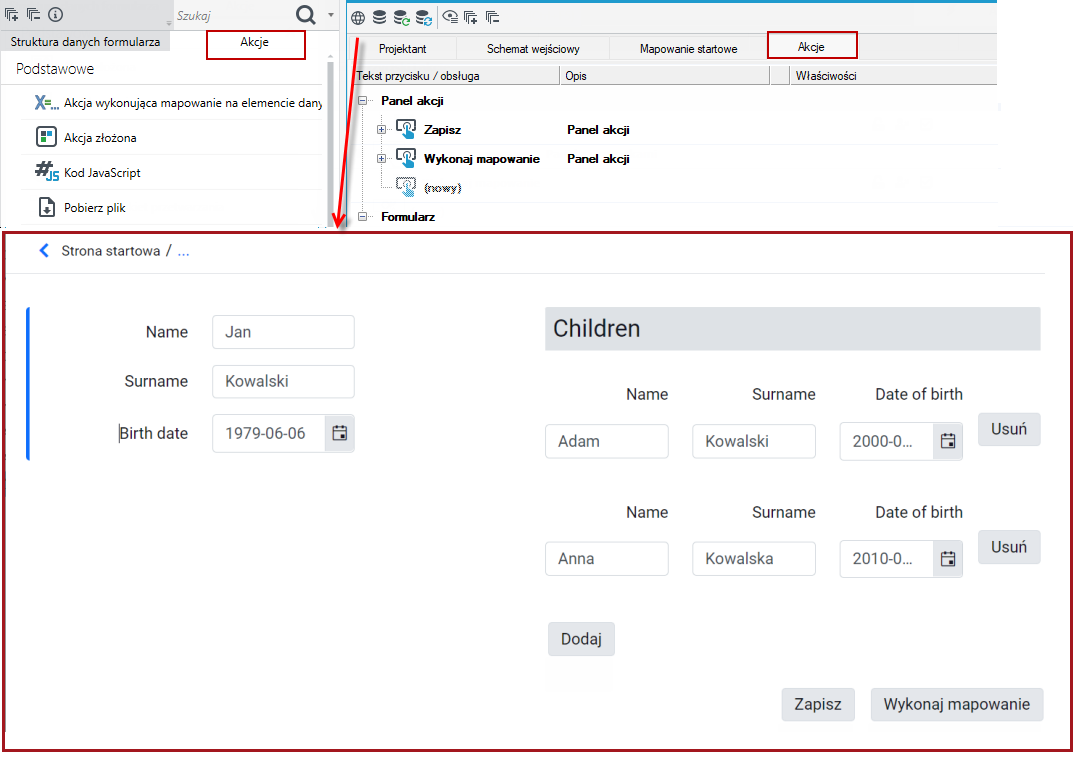This screenshot has width=1073, height=758.
Task: Click the database icon with green refresh arrow
Action: pyautogui.click(x=402, y=18)
